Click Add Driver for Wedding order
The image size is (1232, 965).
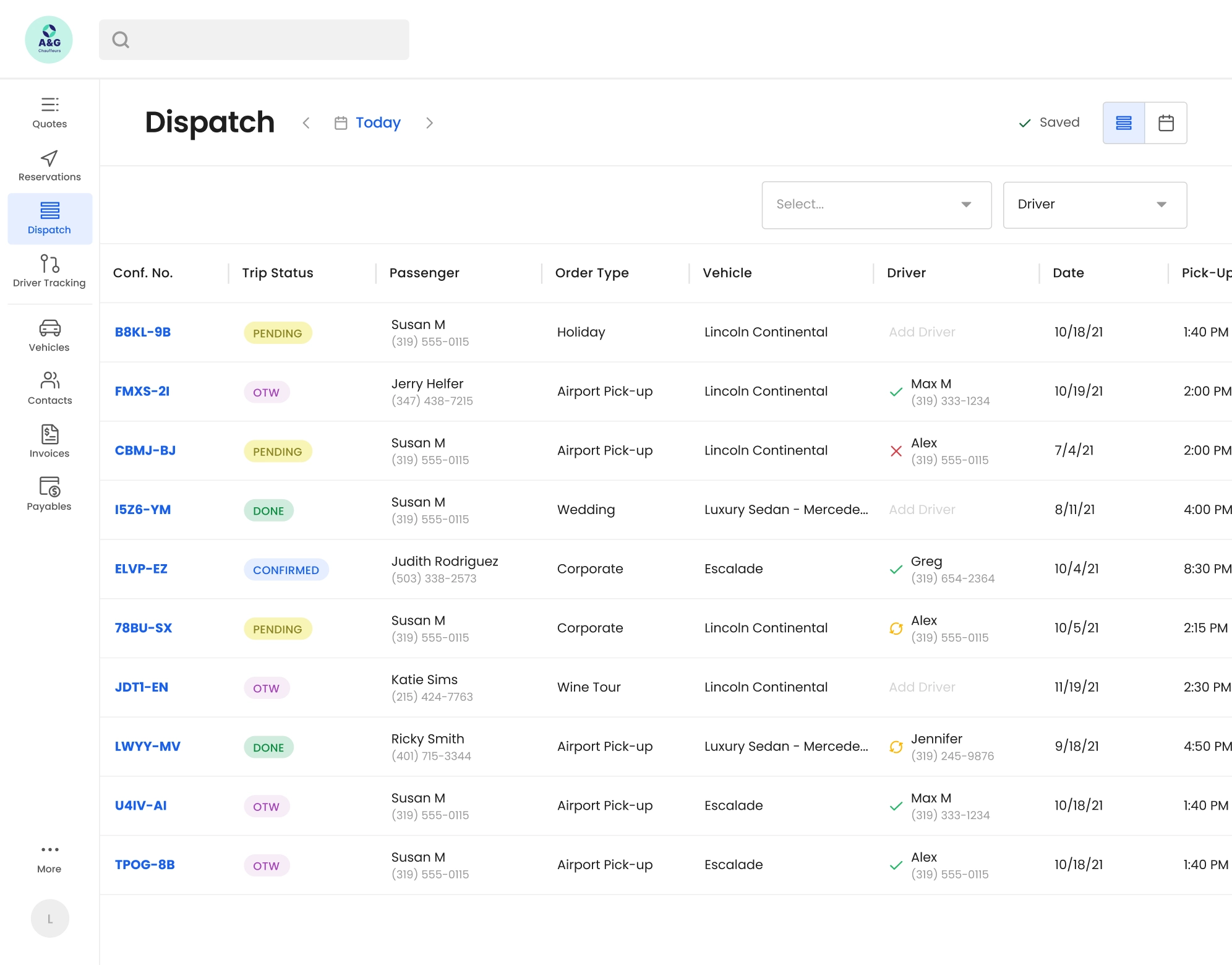click(922, 510)
